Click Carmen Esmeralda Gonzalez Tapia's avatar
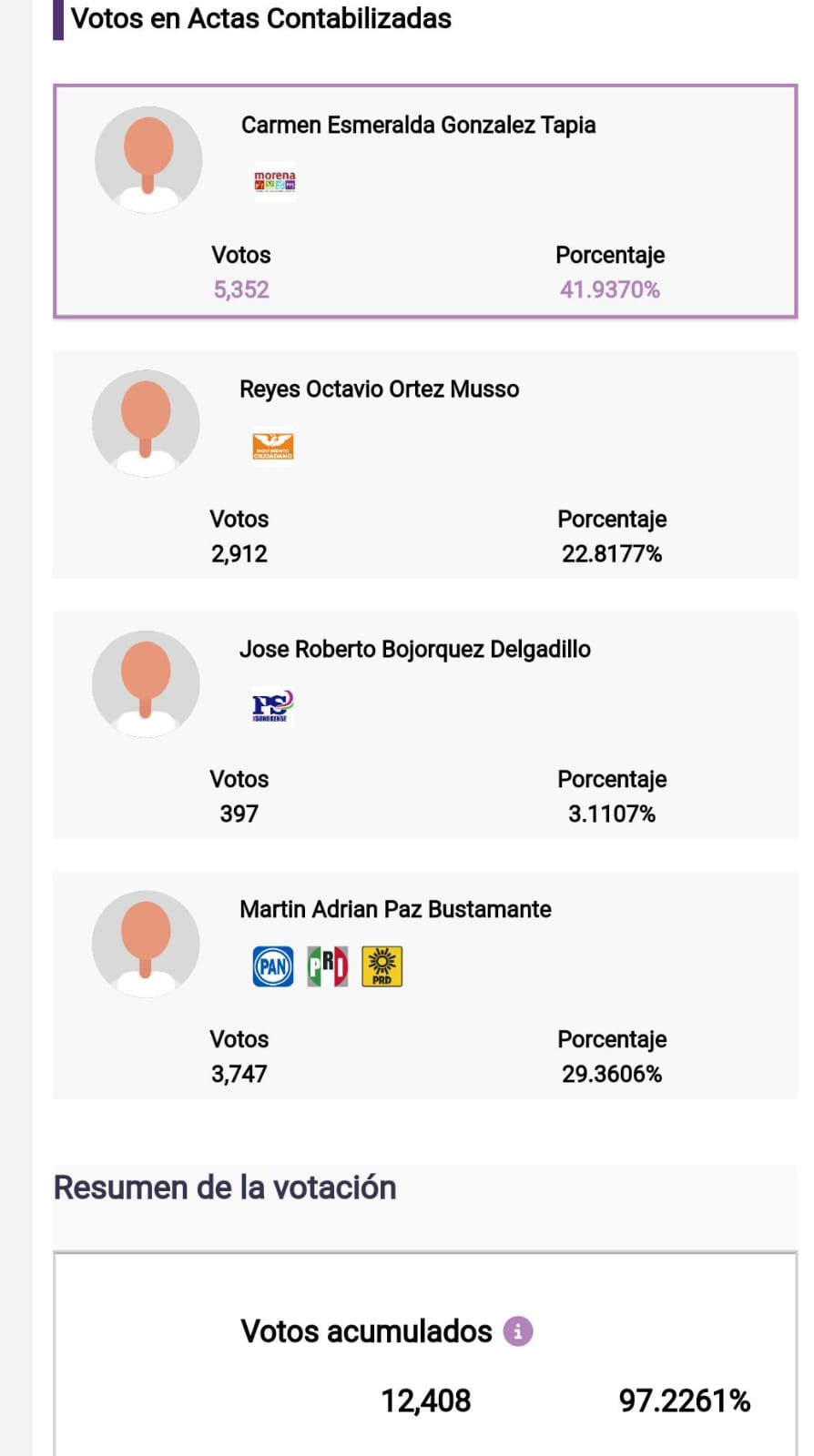This screenshot has height=1456, width=814. coord(148,160)
